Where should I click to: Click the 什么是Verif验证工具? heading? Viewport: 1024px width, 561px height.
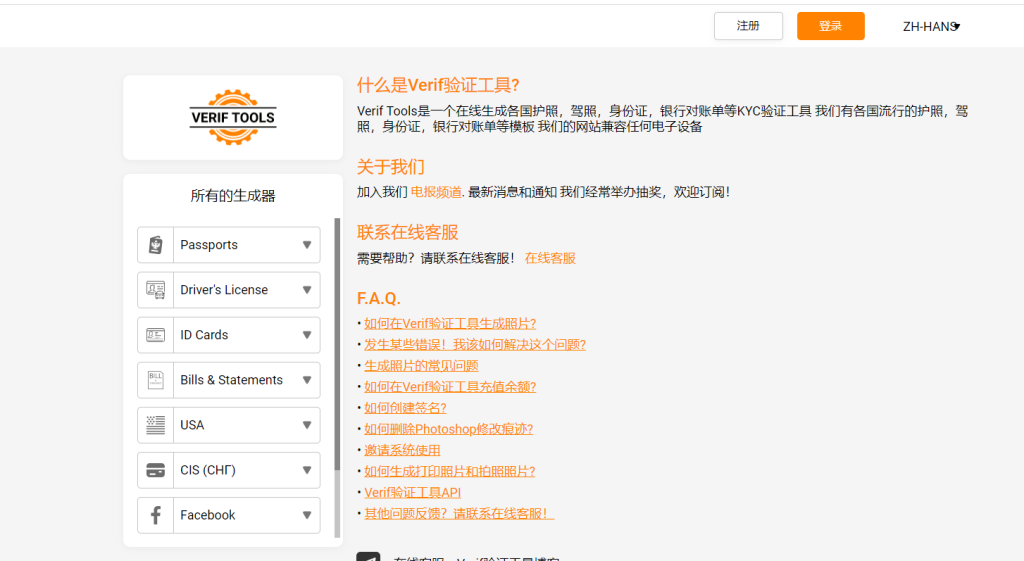click(438, 85)
